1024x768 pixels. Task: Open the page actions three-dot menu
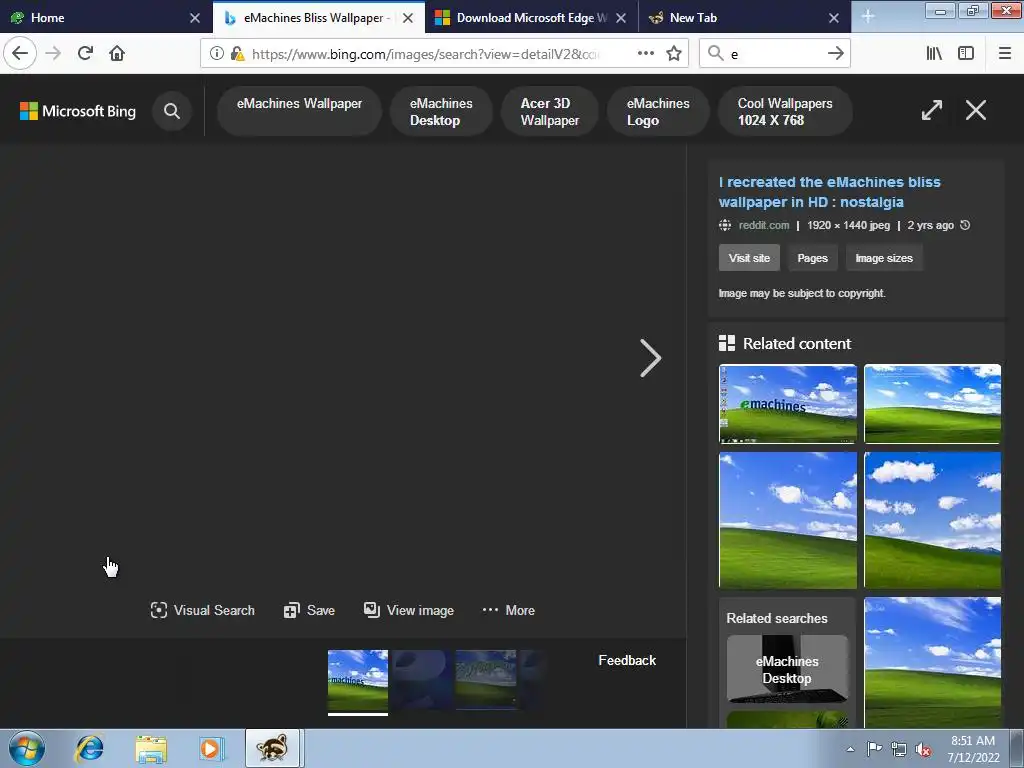(x=645, y=54)
